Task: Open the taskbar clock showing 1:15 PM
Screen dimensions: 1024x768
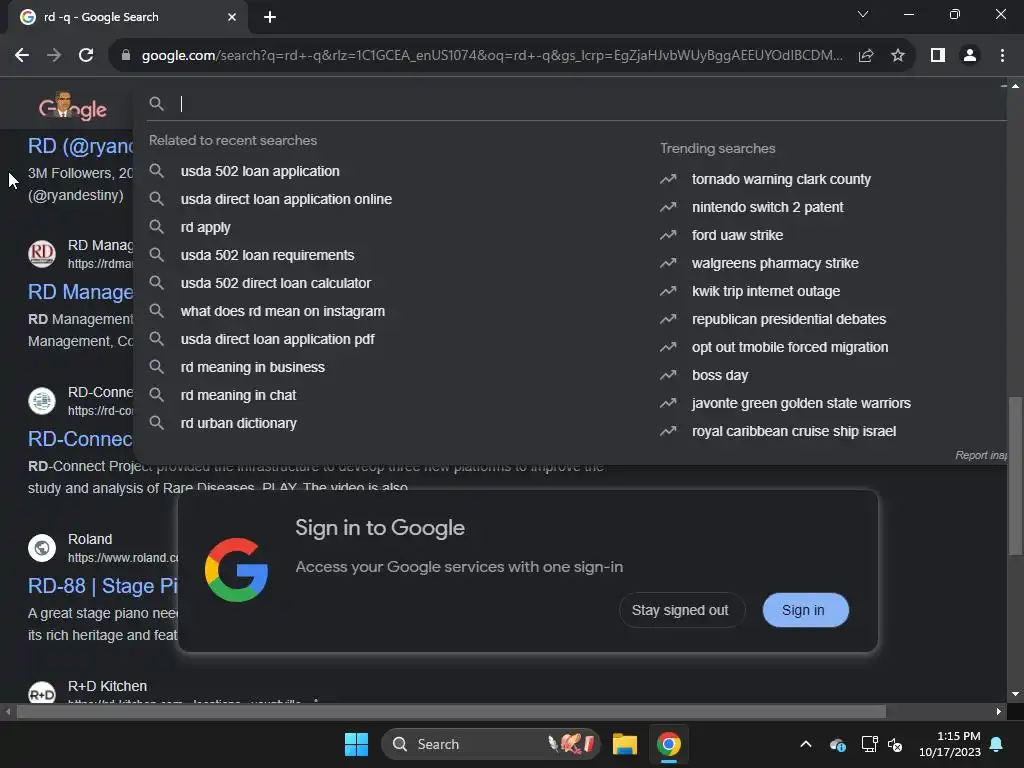Action: point(950,744)
